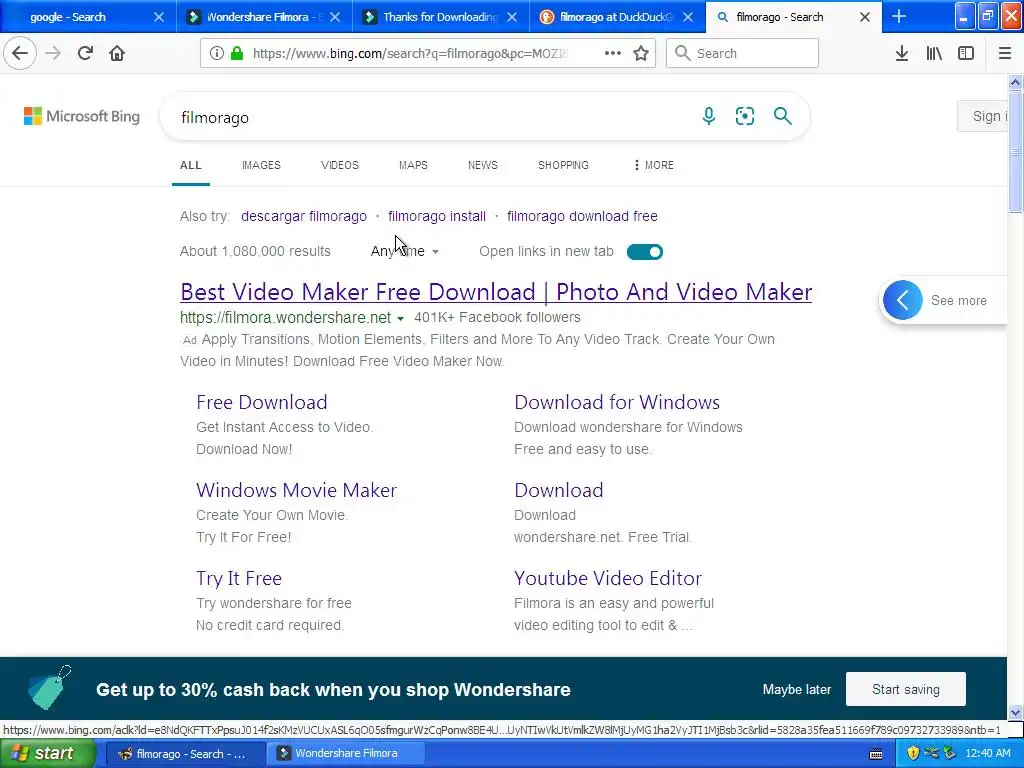
Task: Dismiss the cash back banner with Maybe later
Action: (797, 690)
